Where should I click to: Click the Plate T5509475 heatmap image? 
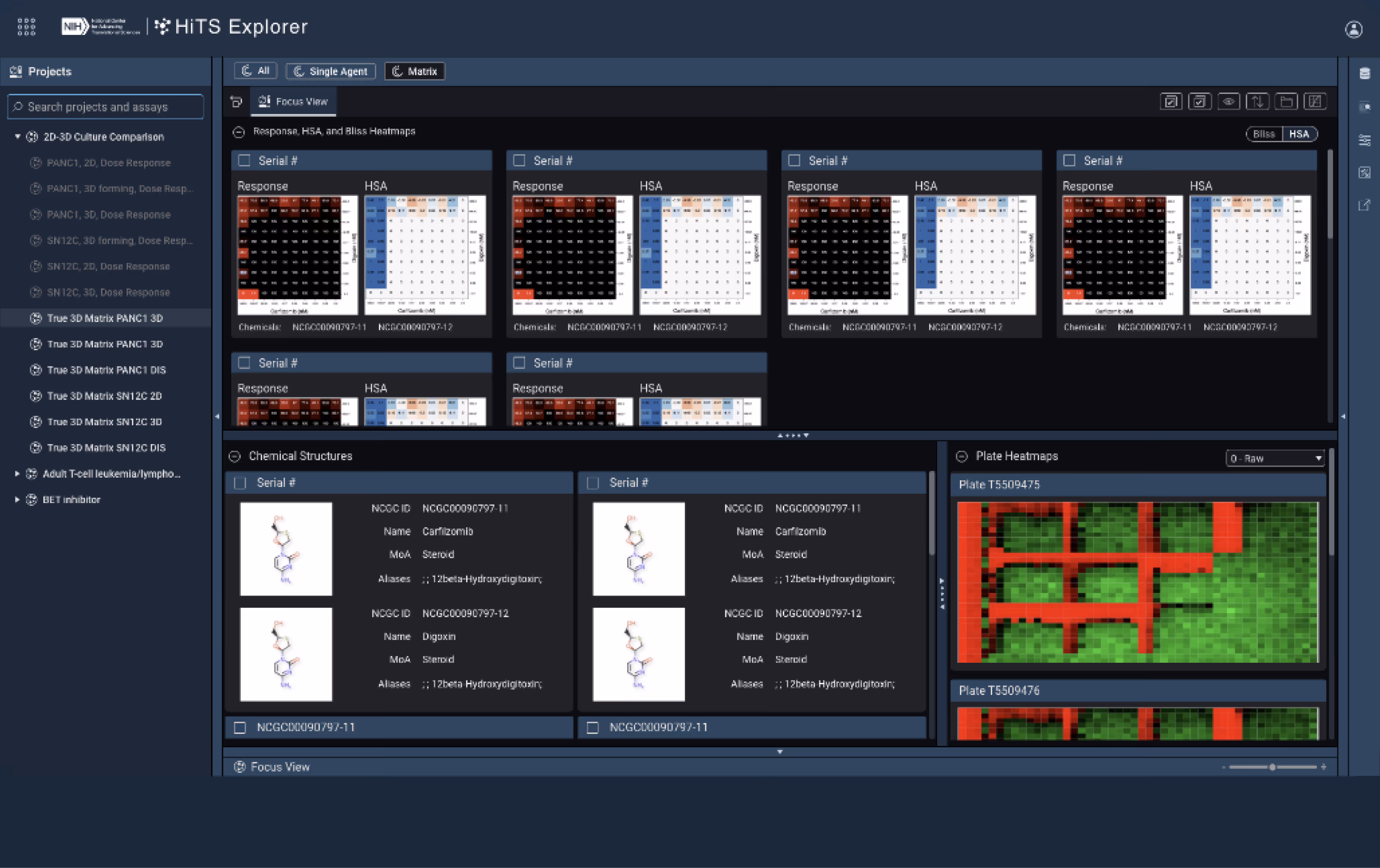coord(1138,582)
